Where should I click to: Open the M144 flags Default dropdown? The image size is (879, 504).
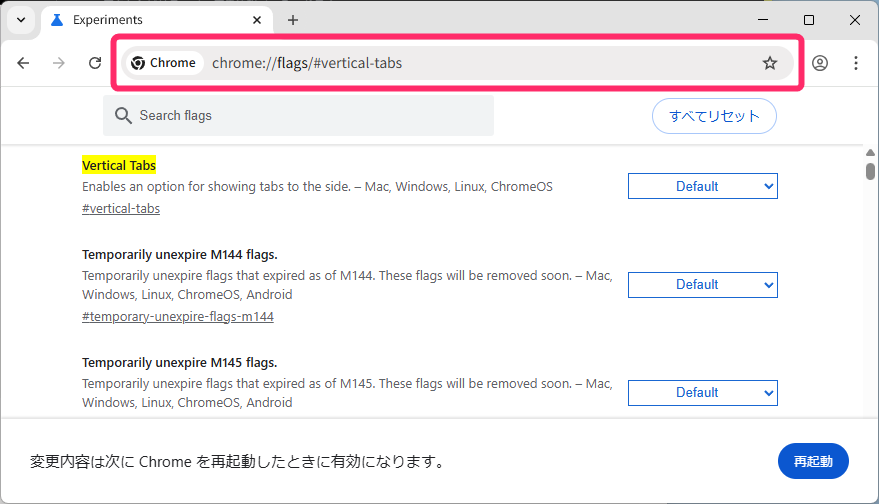702,285
